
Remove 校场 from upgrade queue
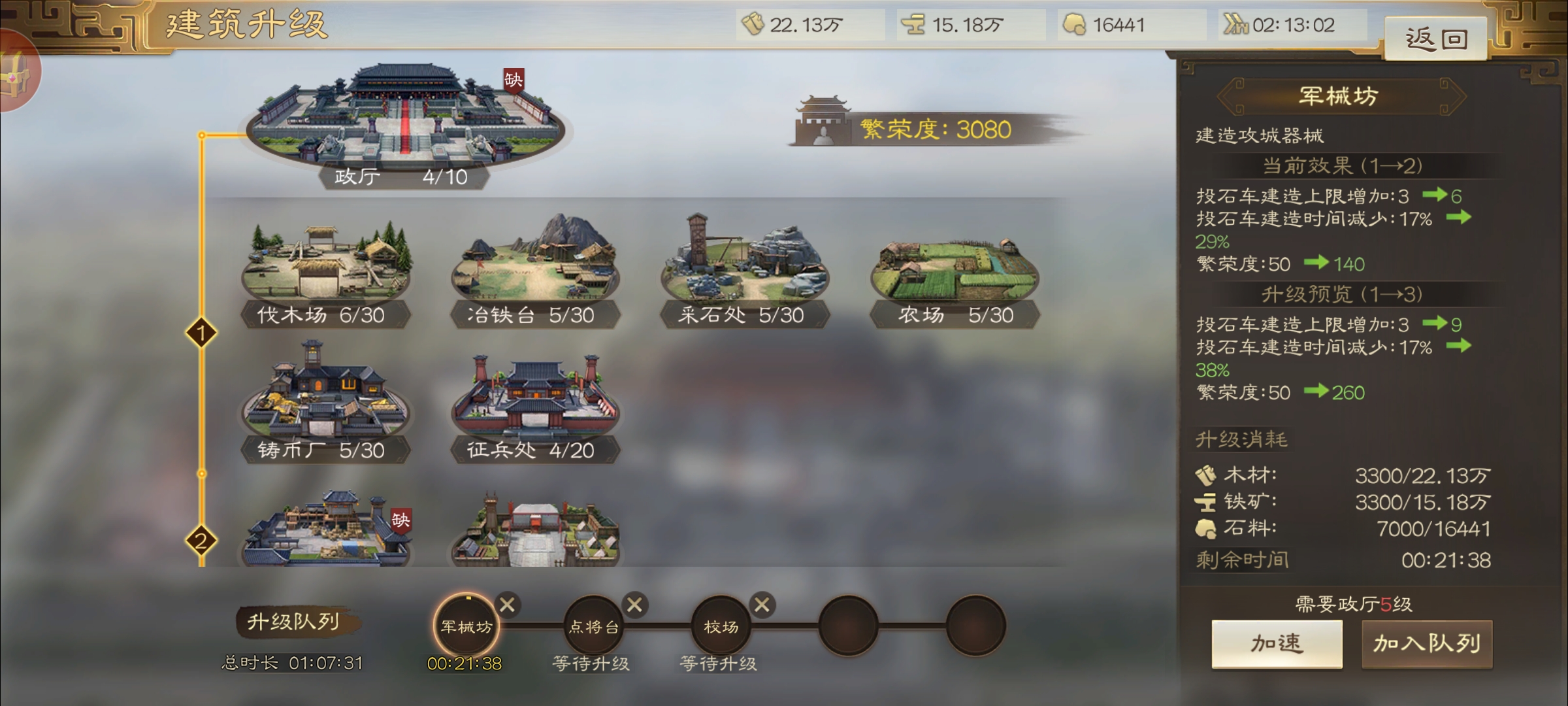click(x=762, y=605)
